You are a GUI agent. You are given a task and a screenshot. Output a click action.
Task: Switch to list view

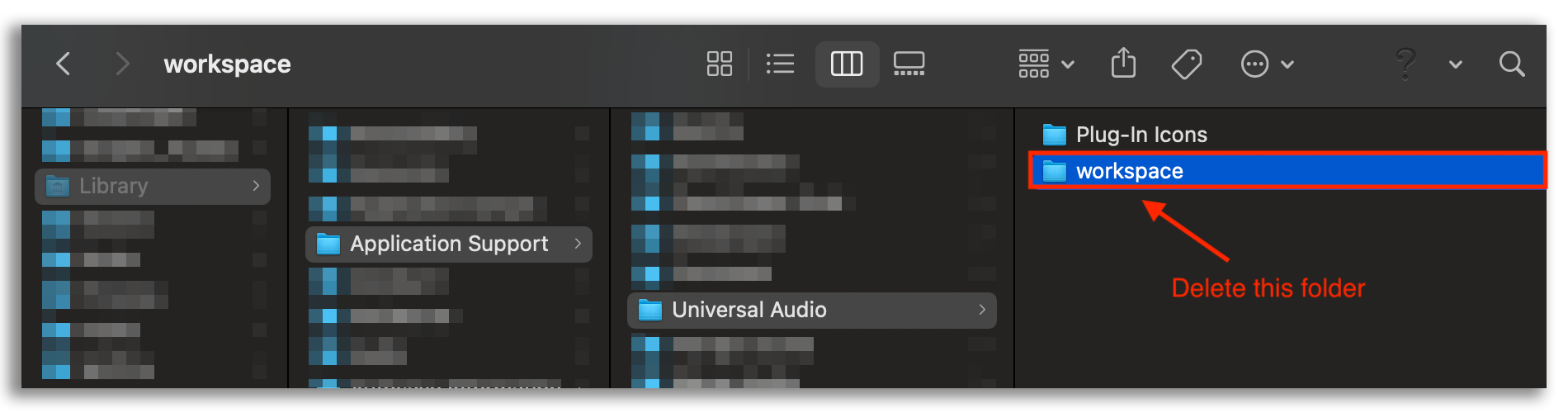pos(780,64)
